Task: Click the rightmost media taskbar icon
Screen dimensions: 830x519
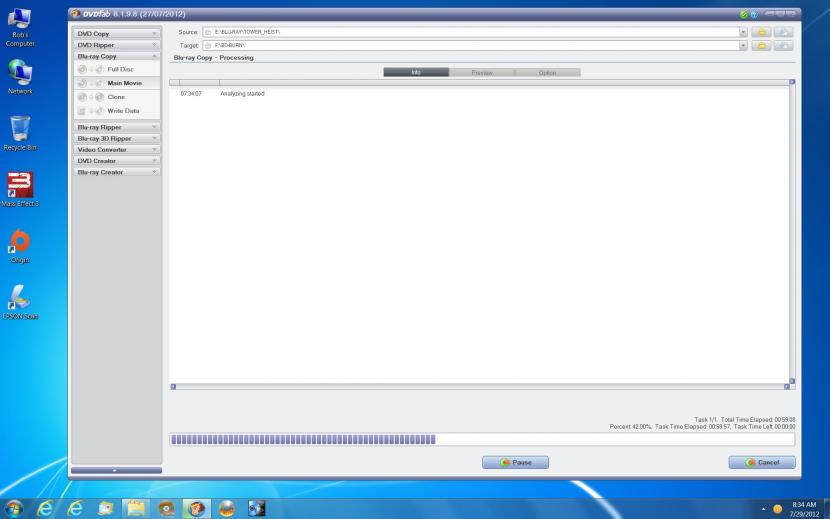Action: point(257,508)
